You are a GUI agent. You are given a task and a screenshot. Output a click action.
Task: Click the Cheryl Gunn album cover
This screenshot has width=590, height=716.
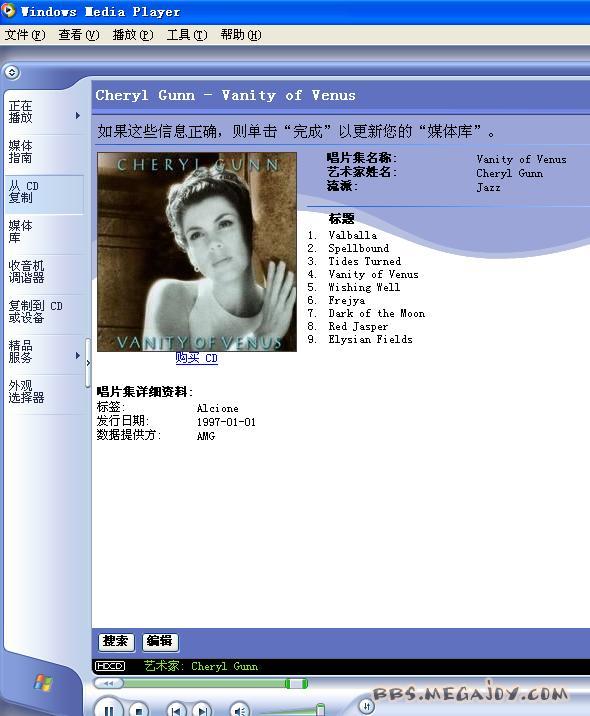[197, 252]
